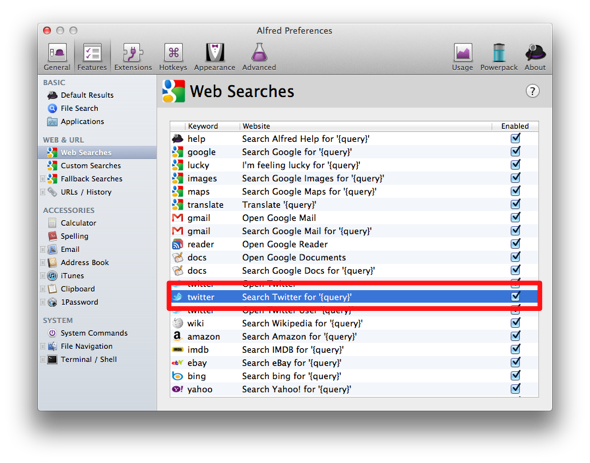Select System Commands in the sidebar
The image size is (590, 463).
click(94, 333)
